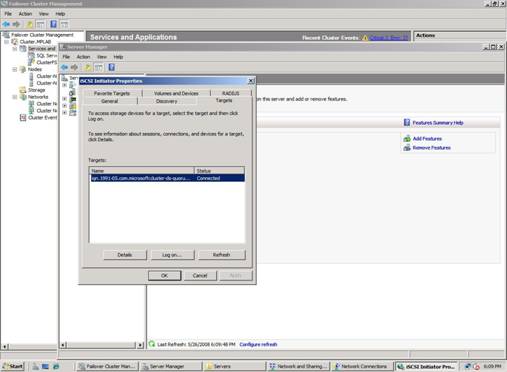
Task: Click warning icon beside Recent Cluster Events
Action: tap(365, 38)
